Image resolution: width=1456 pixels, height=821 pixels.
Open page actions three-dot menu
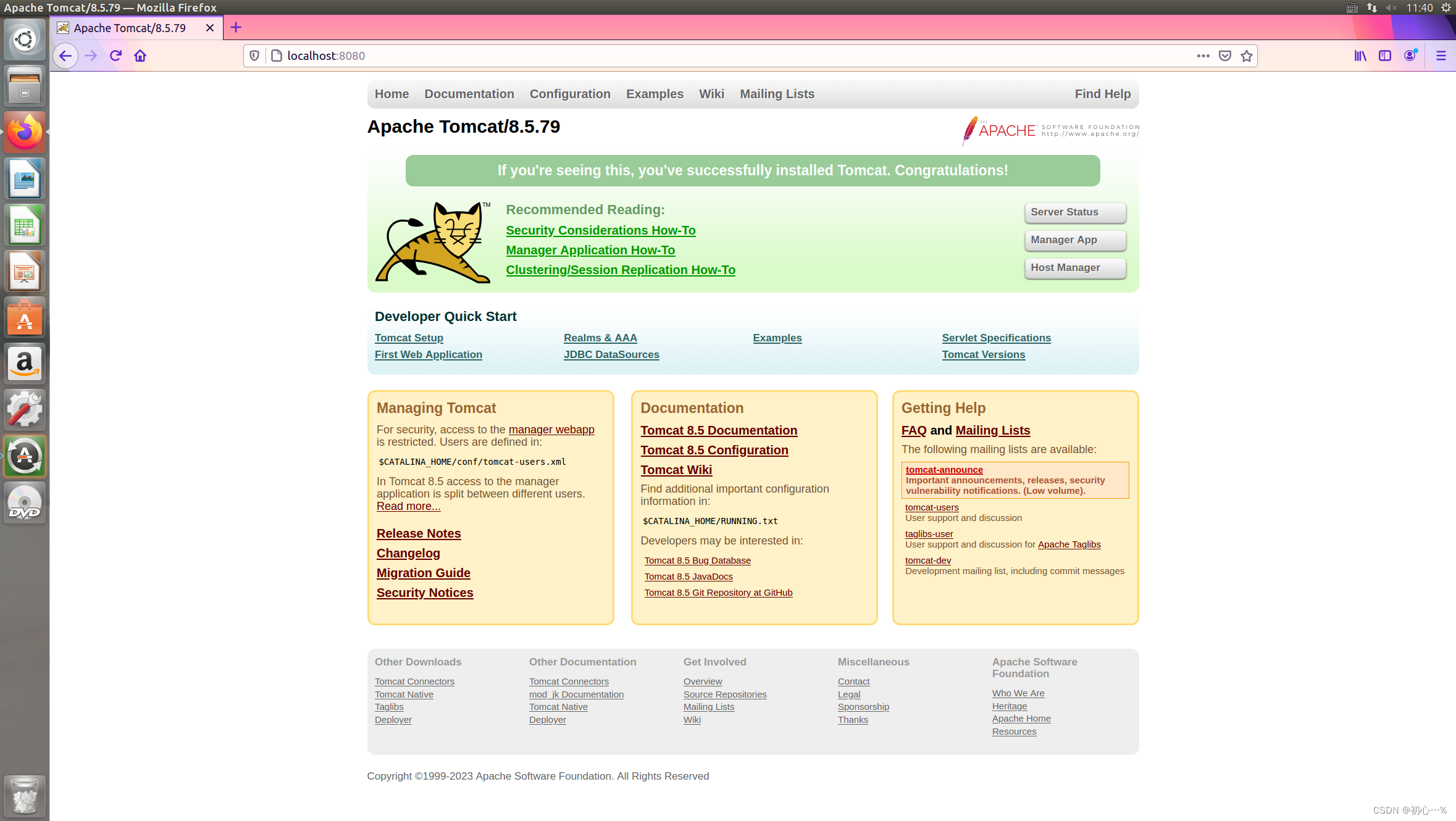(x=1203, y=56)
